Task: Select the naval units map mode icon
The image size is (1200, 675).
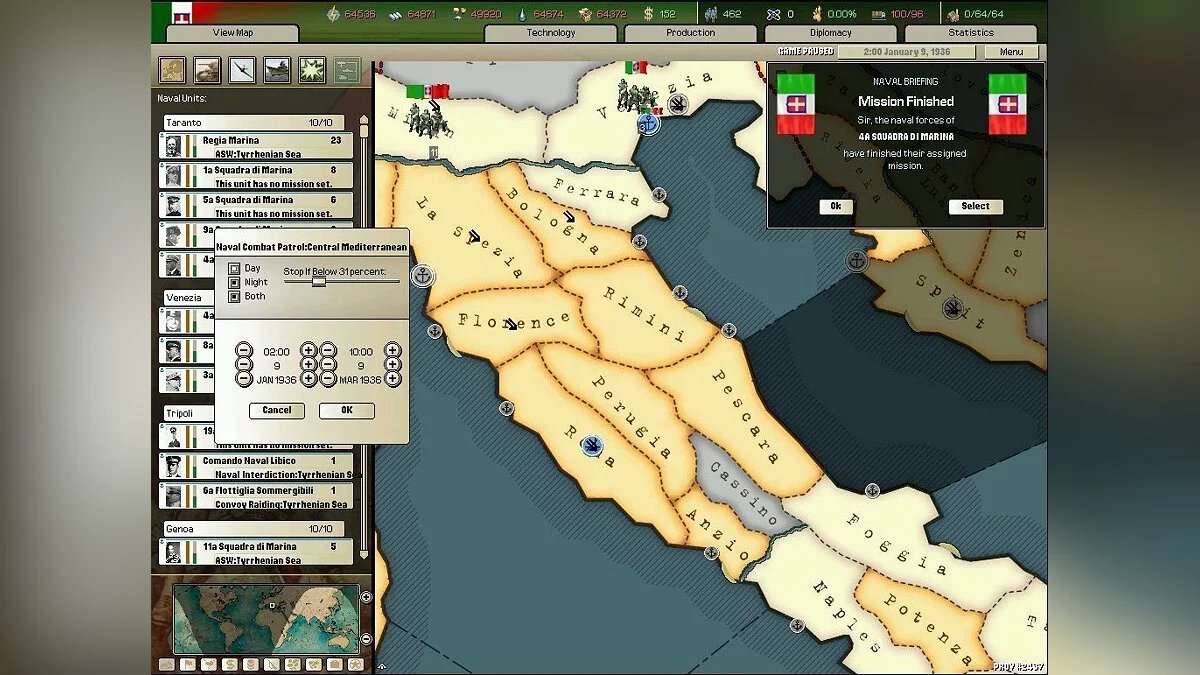Action: (275, 71)
